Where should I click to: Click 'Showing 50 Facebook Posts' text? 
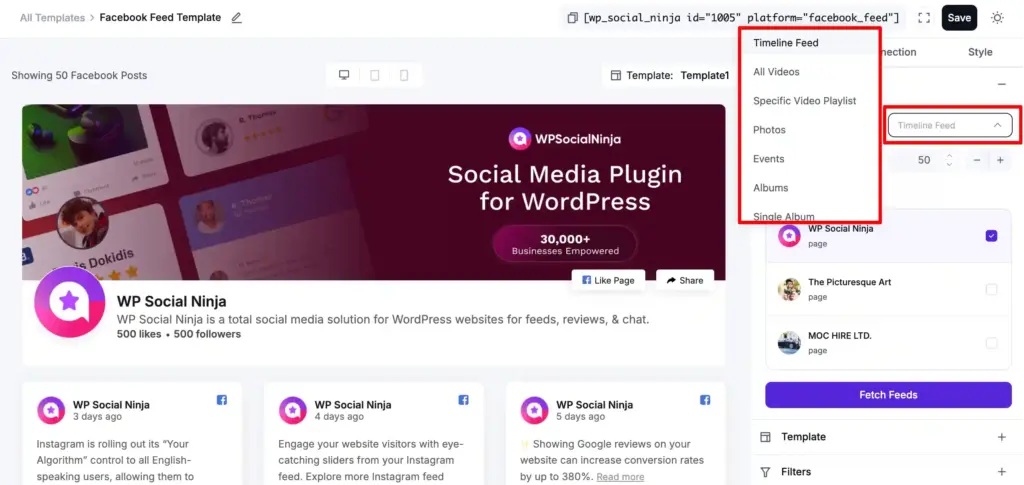79,75
